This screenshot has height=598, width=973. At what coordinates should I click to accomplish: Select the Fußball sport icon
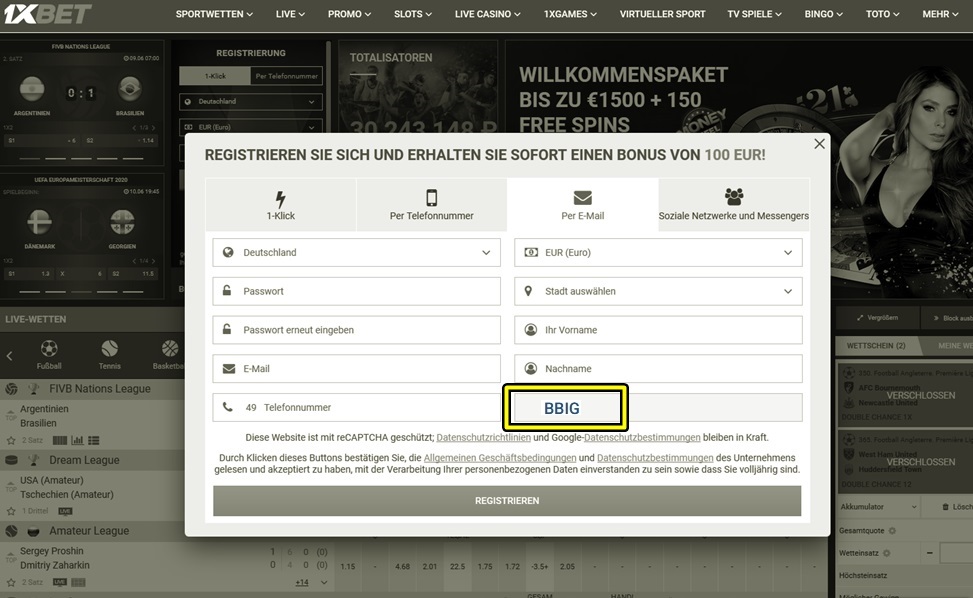(49, 355)
